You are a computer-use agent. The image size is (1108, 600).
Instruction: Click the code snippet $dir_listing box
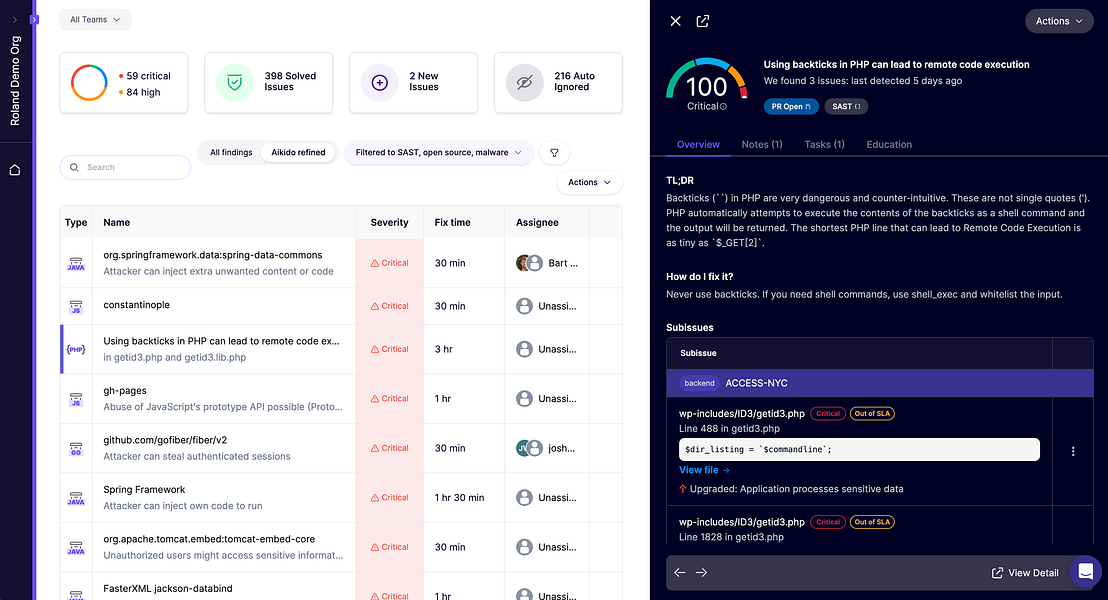pyautogui.click(x=859, y=449)
